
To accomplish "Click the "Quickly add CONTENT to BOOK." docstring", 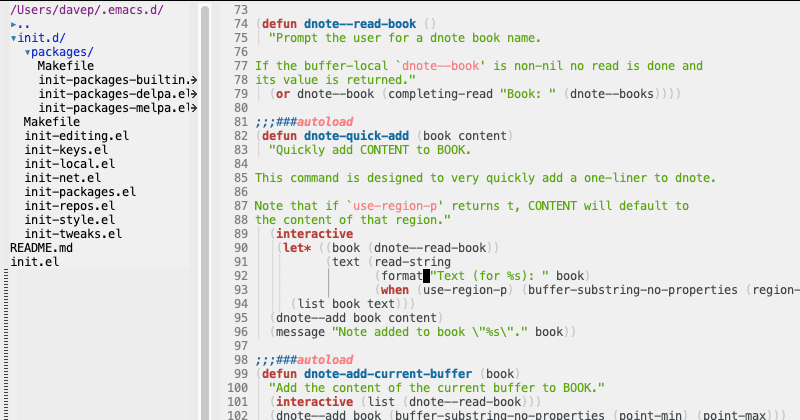I will coord(370,150).
